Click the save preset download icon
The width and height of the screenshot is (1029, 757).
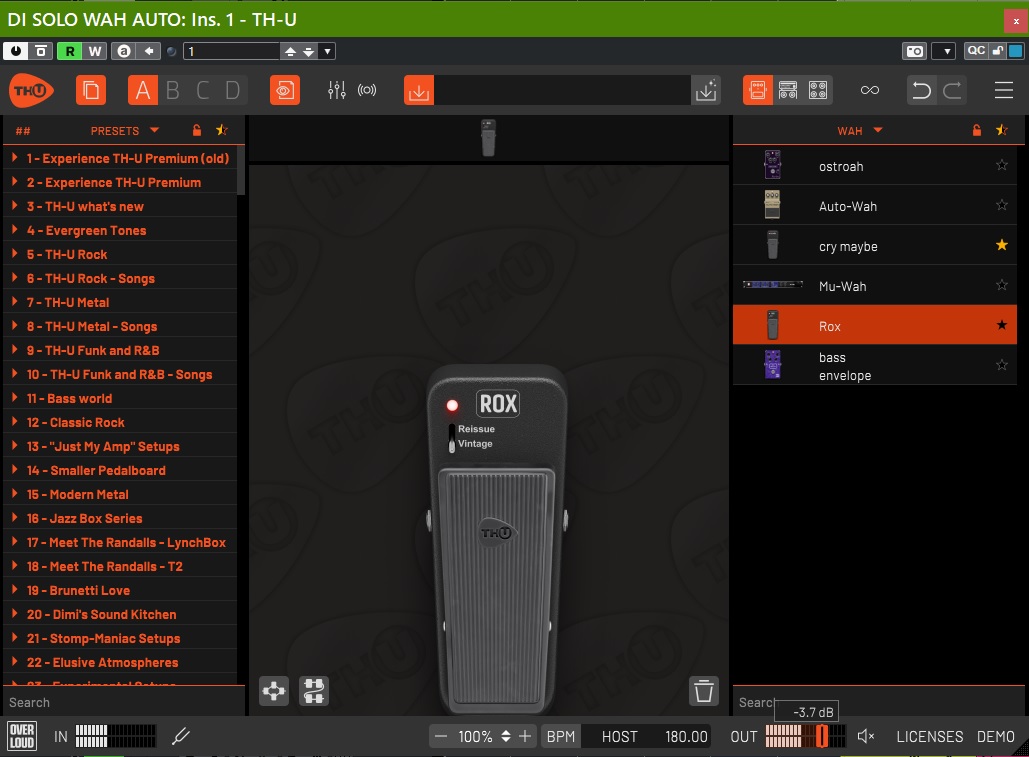419,91
